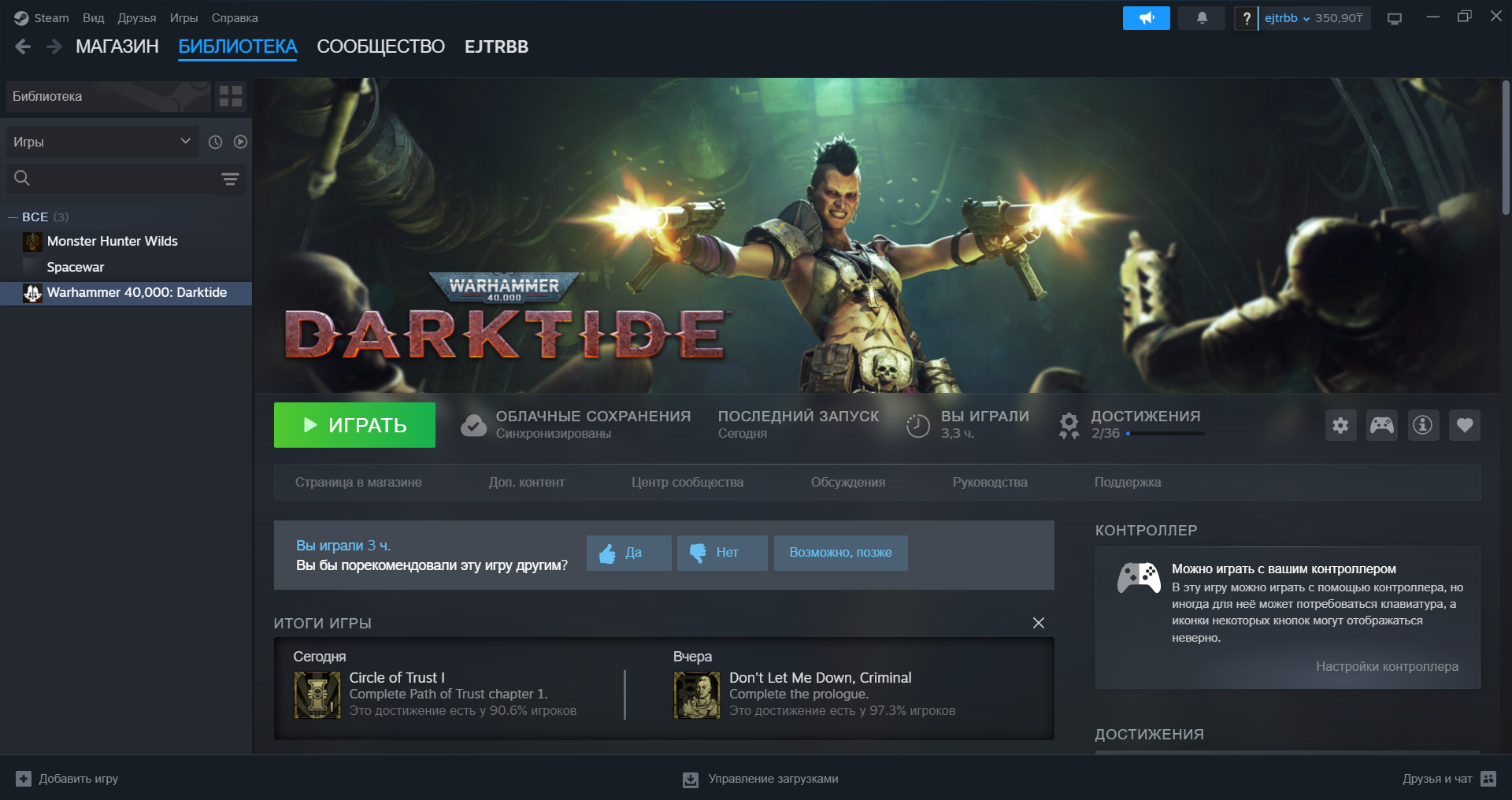Open the Вид menu

pos(93,18)
